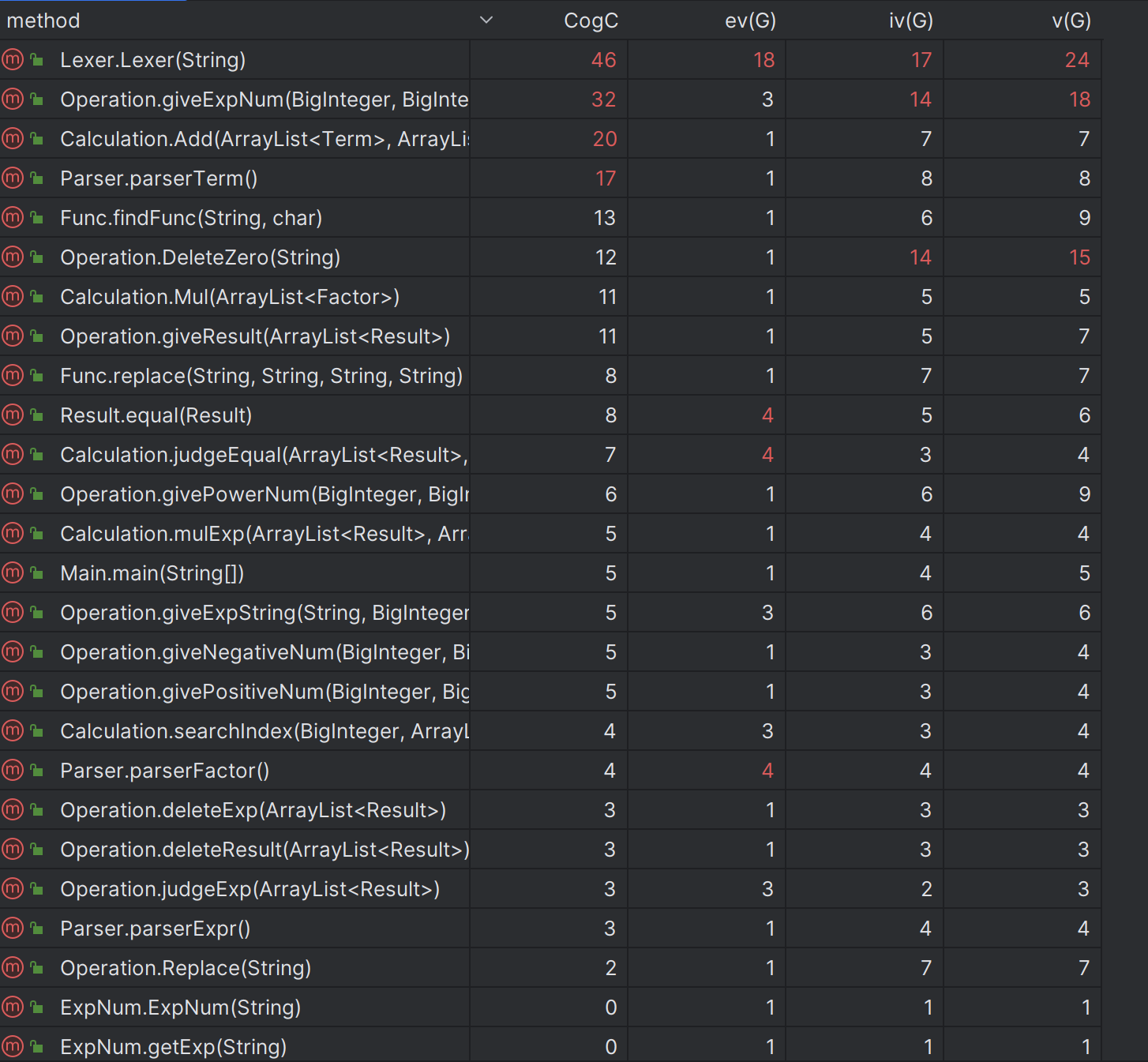
Task: Sort table by the CogC column
Action: click(x=591, y=21)
